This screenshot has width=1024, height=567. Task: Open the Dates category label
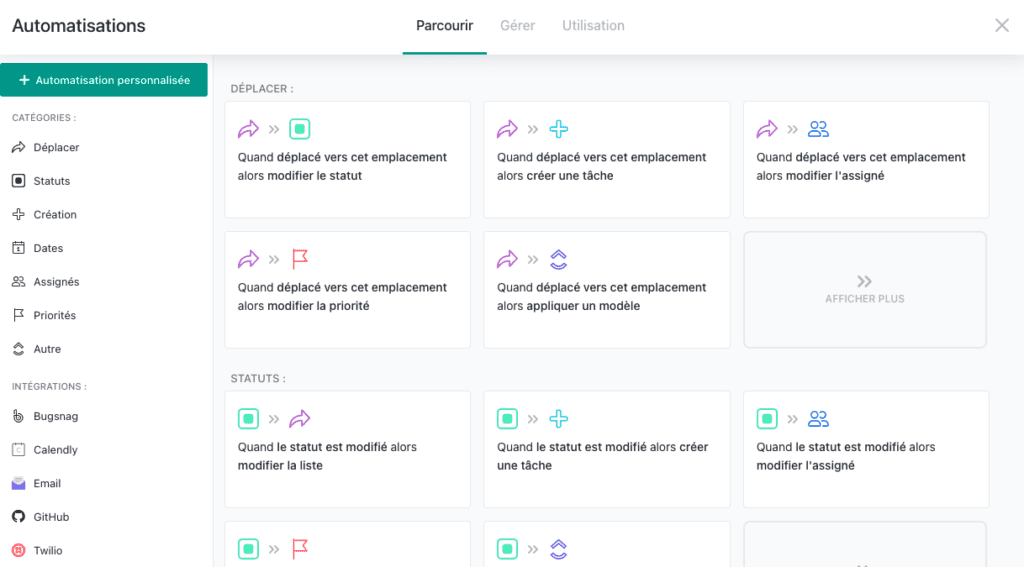48,248
